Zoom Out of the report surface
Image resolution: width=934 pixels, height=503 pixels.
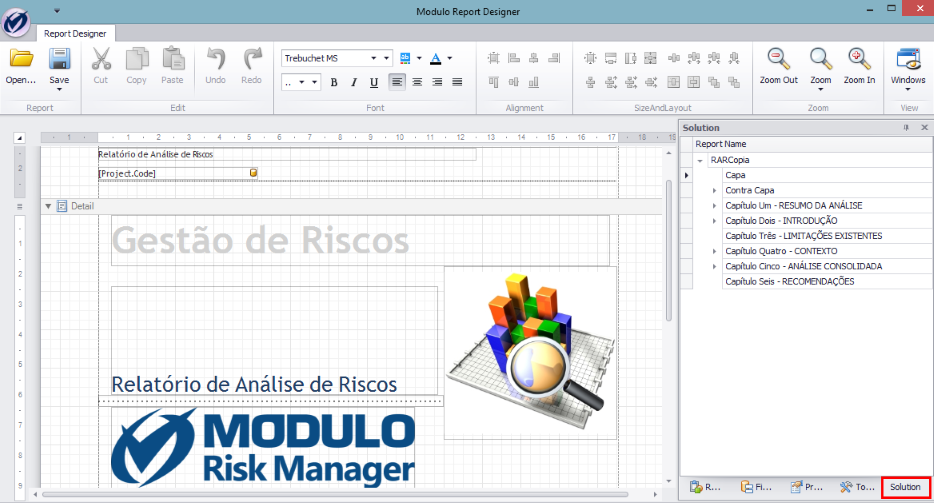(x=779, y=66)
